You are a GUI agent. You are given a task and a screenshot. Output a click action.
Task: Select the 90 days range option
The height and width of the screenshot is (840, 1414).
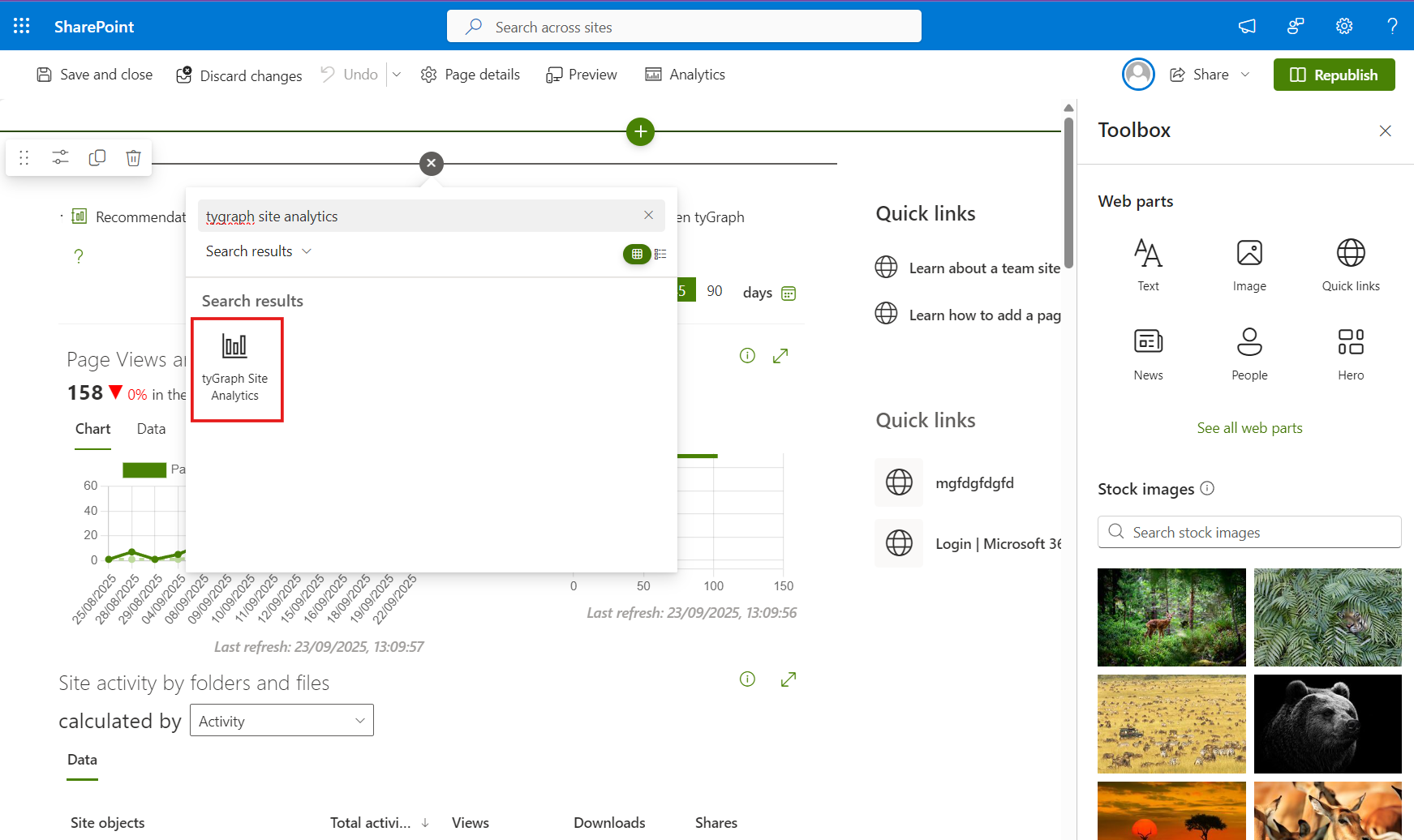click(714, 291)
